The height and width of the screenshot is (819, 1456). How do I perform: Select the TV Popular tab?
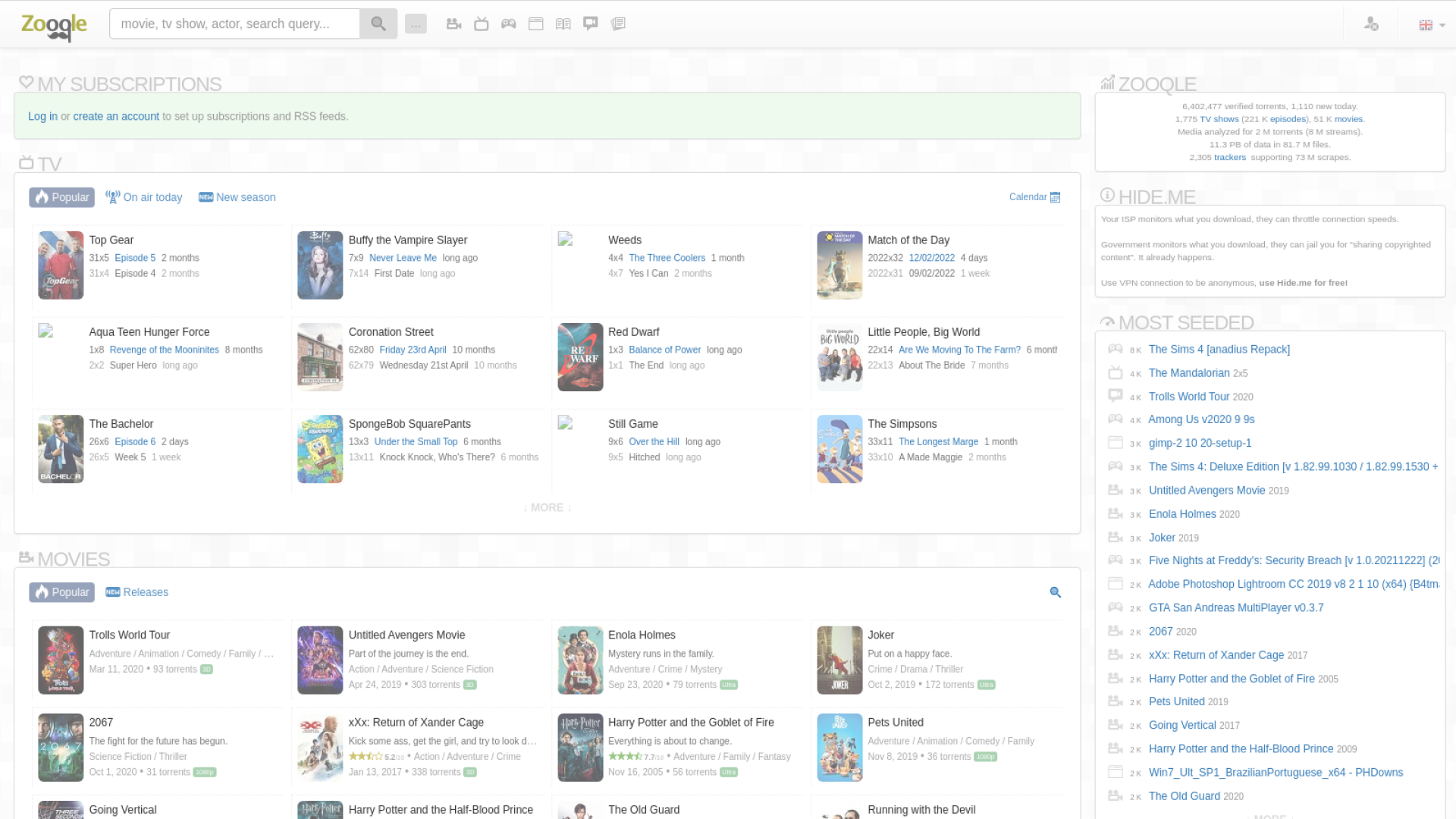(x=62, y=197)
